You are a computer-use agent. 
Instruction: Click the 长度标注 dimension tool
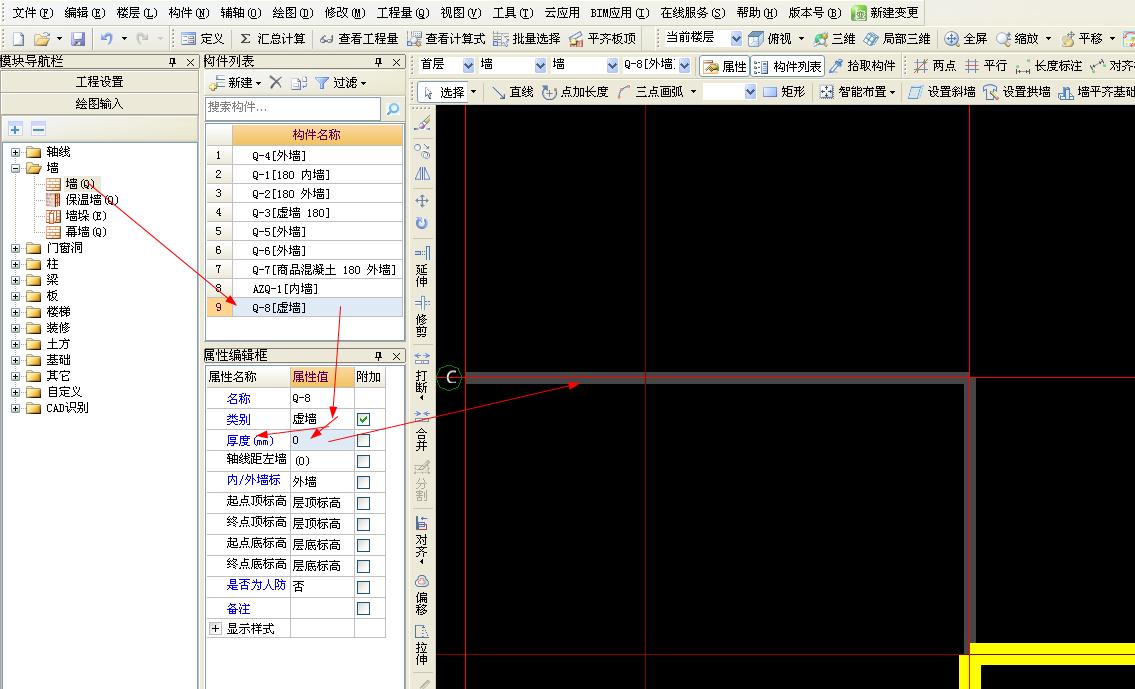tap(1049, 66)
